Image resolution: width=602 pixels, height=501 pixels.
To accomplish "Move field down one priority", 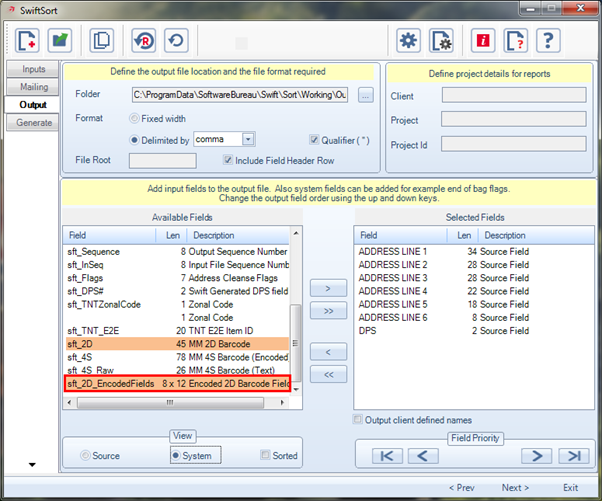I will 537,456.
